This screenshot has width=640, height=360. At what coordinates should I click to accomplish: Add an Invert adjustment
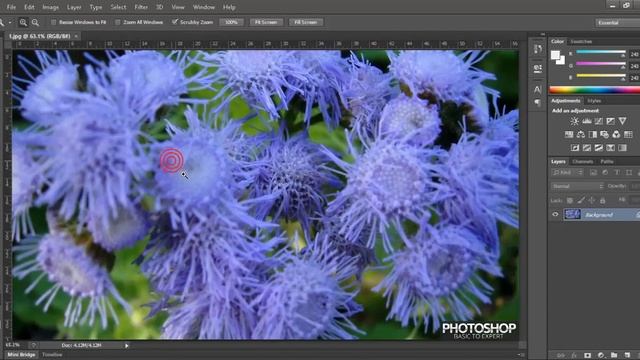point(575,148)
